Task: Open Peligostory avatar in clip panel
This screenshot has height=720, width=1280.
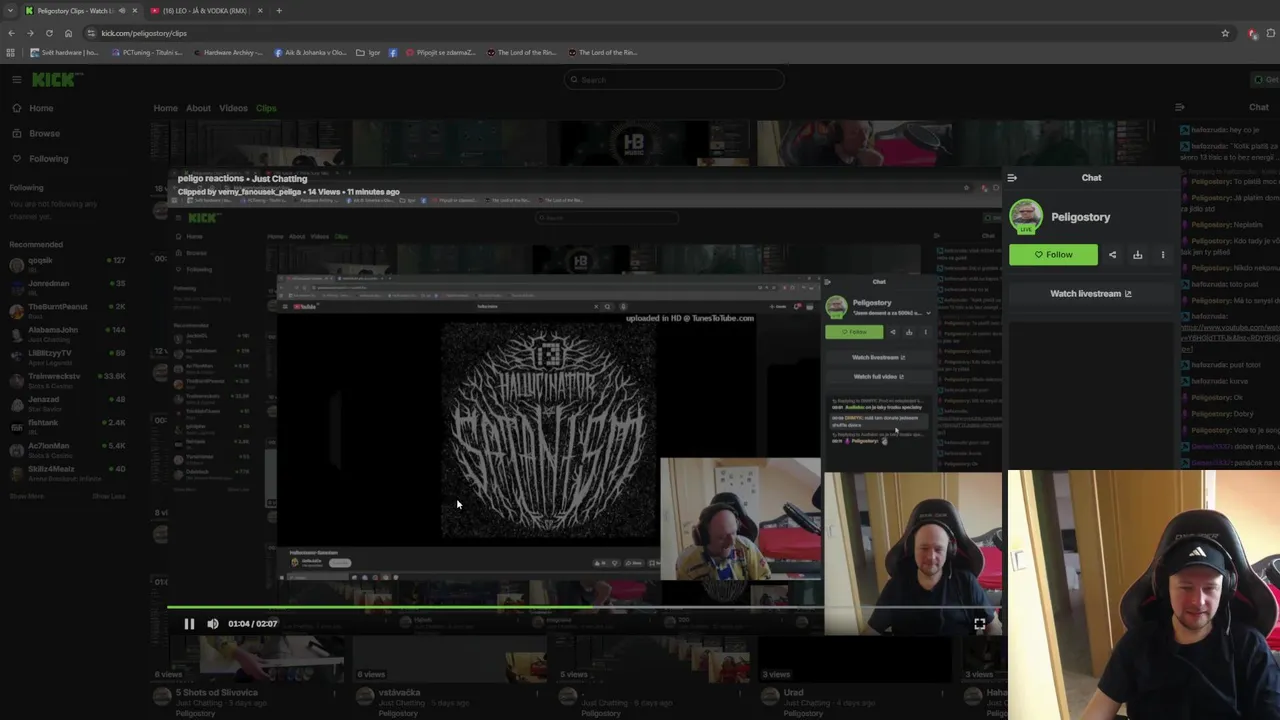Action: pyautogui.click(x=1025, y=217)
